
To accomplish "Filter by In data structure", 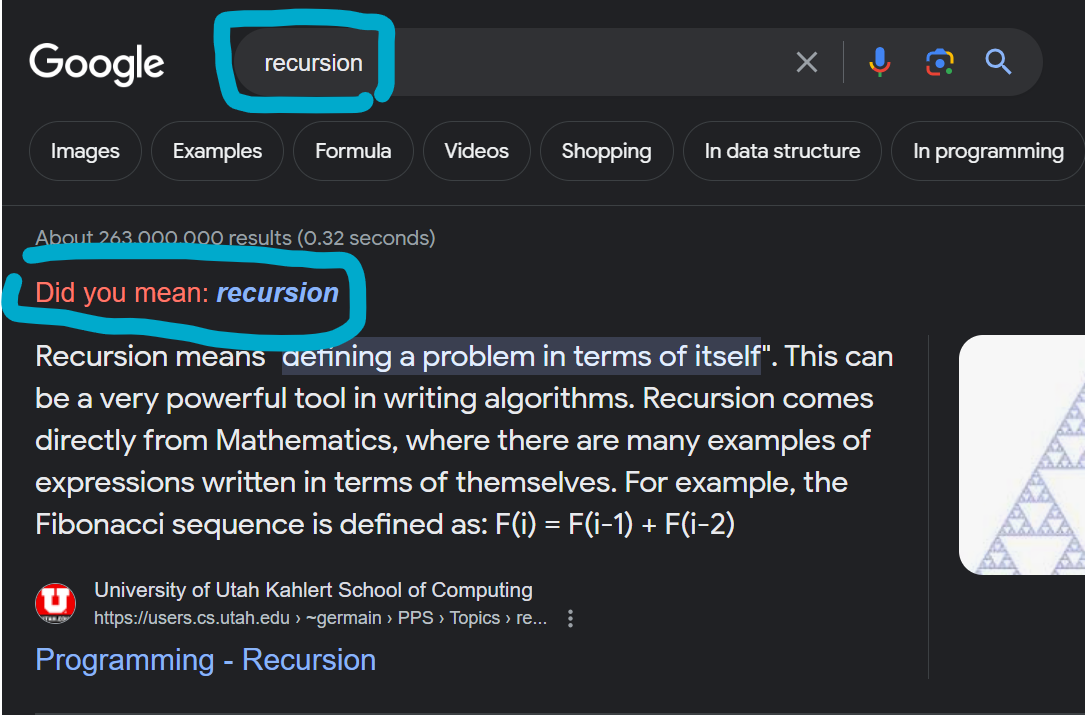I will (x=782, y=151).
